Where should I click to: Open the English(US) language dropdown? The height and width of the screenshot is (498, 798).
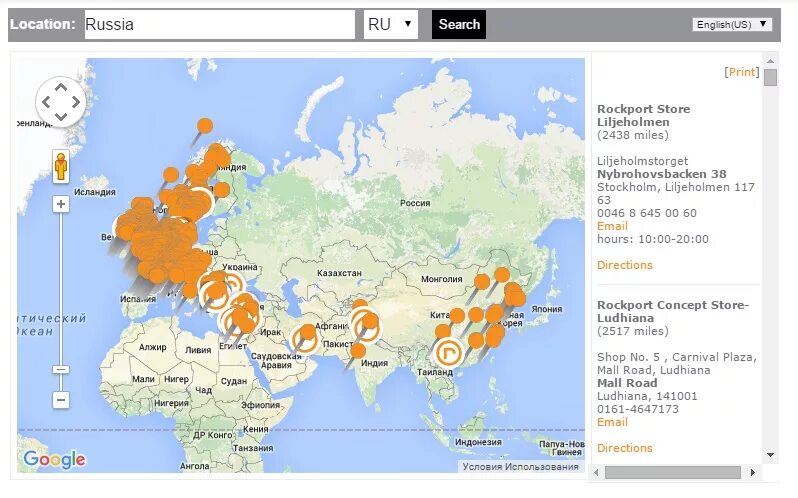[732, 24]
